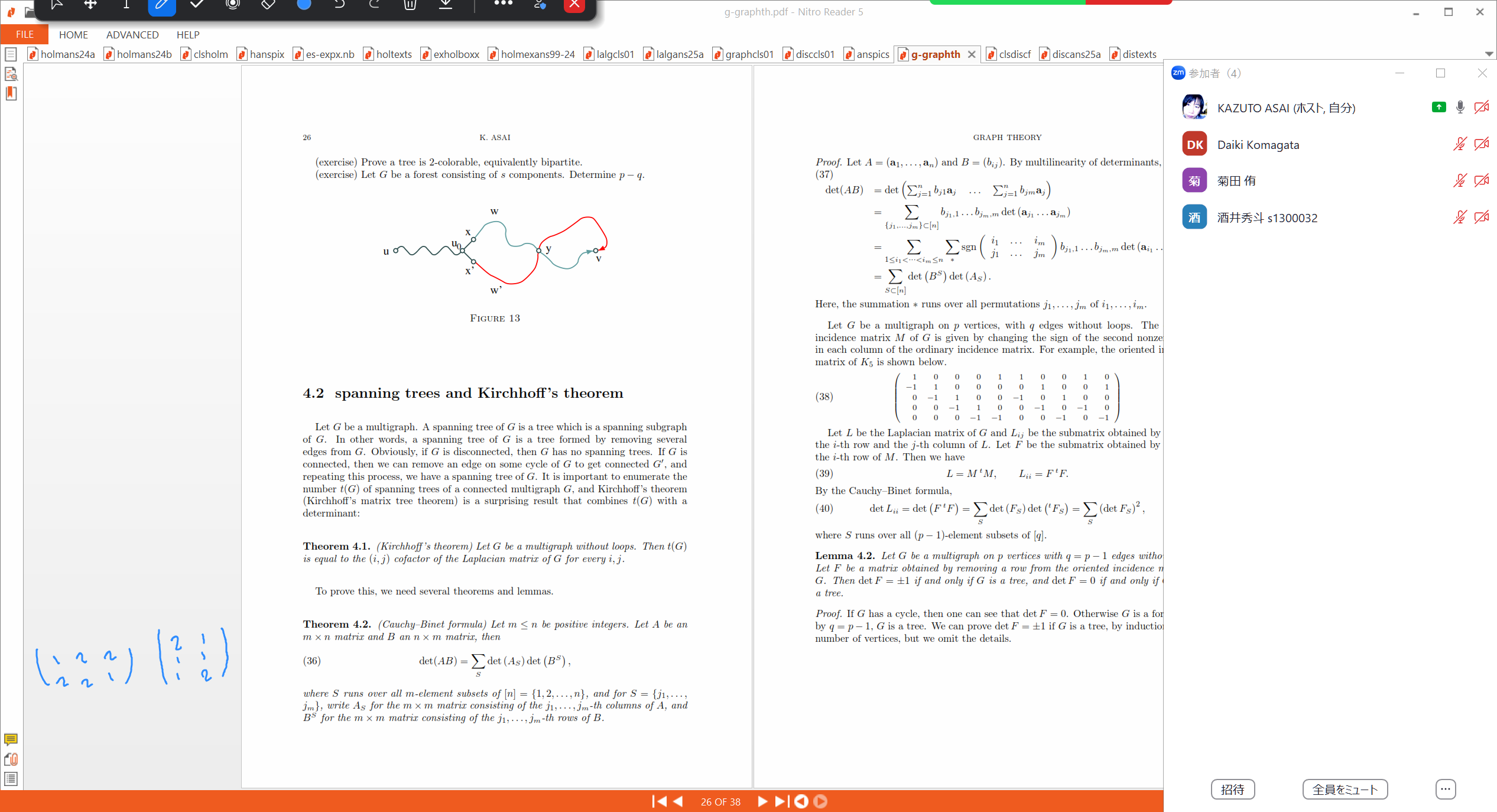Screen dimensions: 1497x812
Task: Toggle KAZUTO ASAI microphone icon
Action: (1460, 107)
